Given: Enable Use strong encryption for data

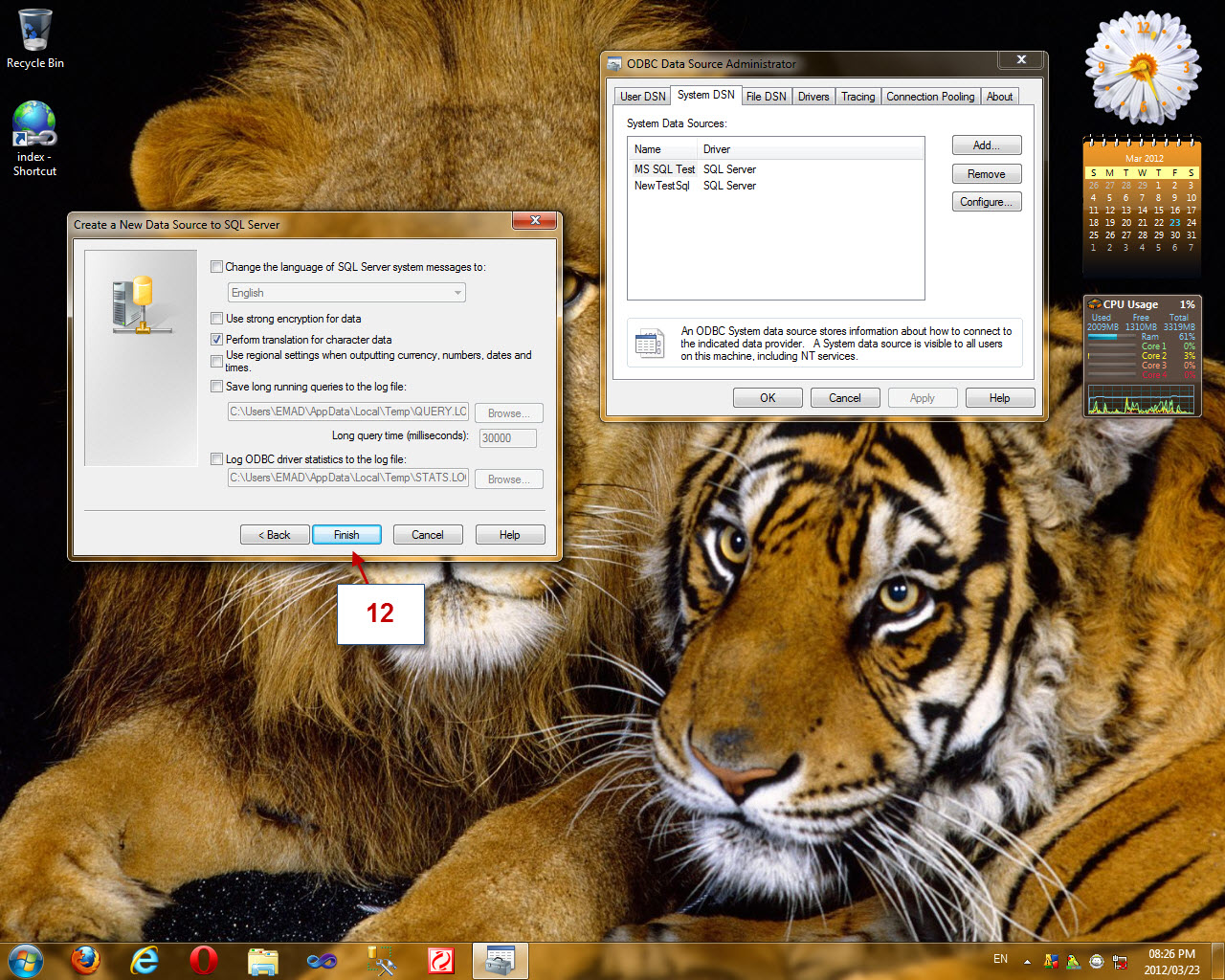Looking at the screenshot, I should [217, 319].
